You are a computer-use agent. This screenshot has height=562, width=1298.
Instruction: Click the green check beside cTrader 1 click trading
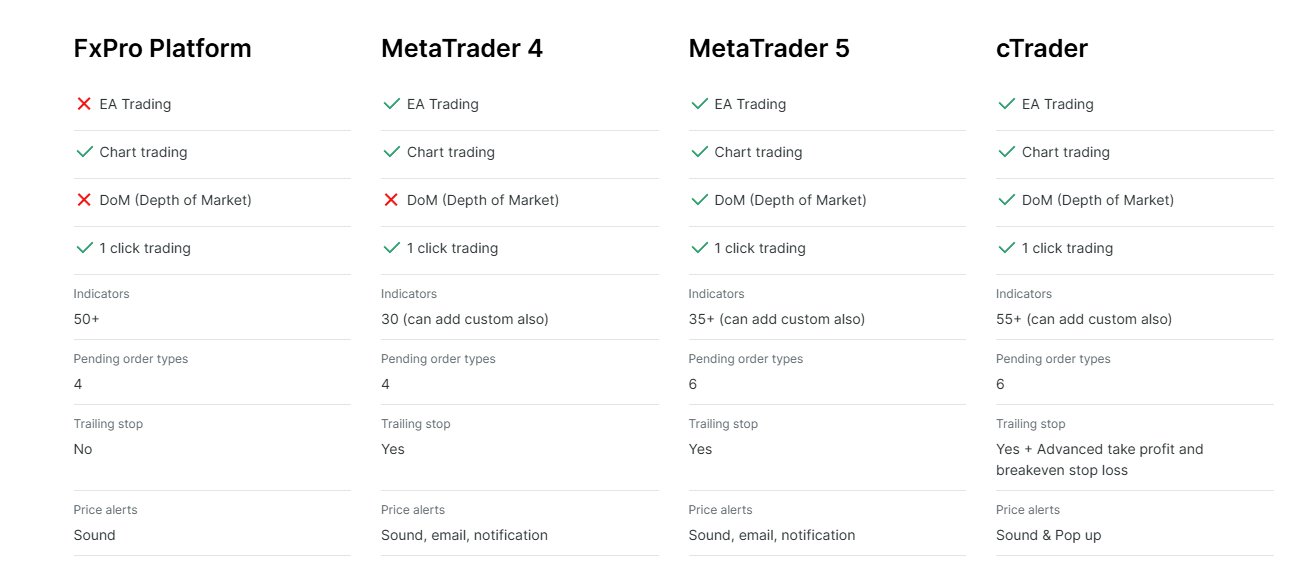click(1006, 248)
